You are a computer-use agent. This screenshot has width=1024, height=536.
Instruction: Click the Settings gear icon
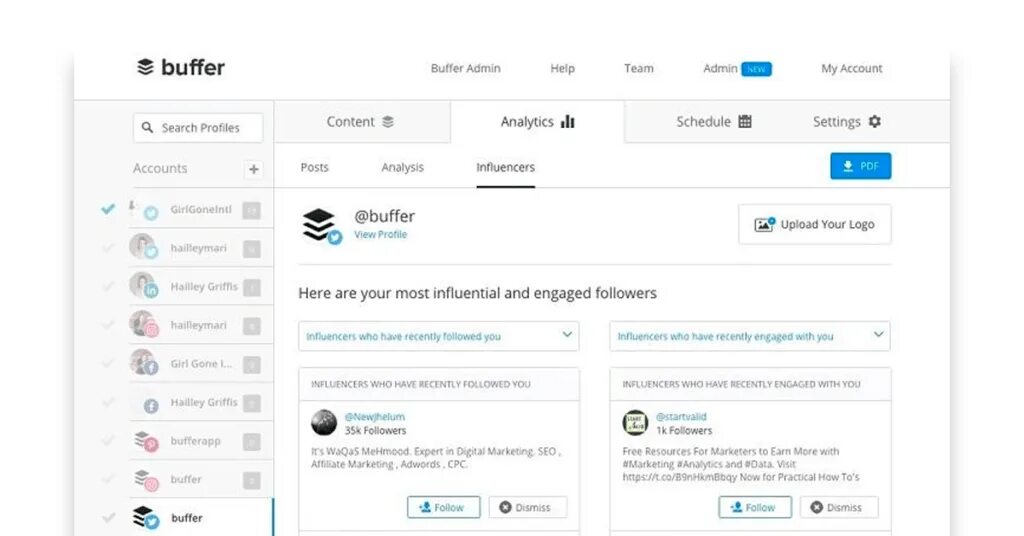pos(874,121)
